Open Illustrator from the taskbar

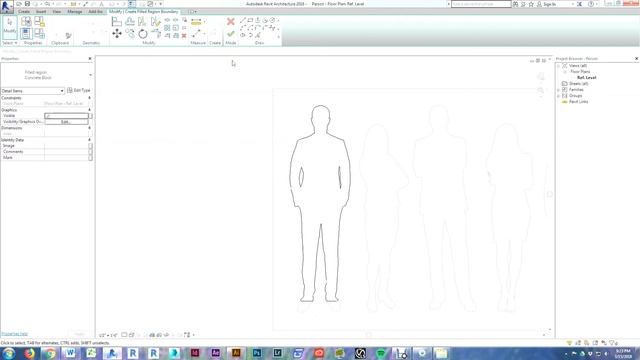pos(236,353)
